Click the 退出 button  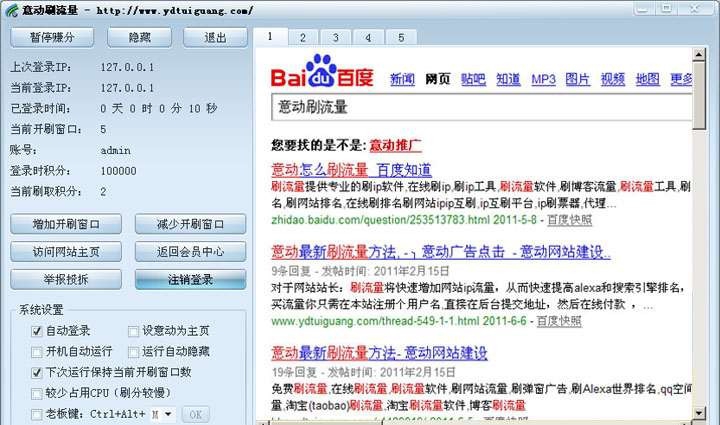click(215, 37)
